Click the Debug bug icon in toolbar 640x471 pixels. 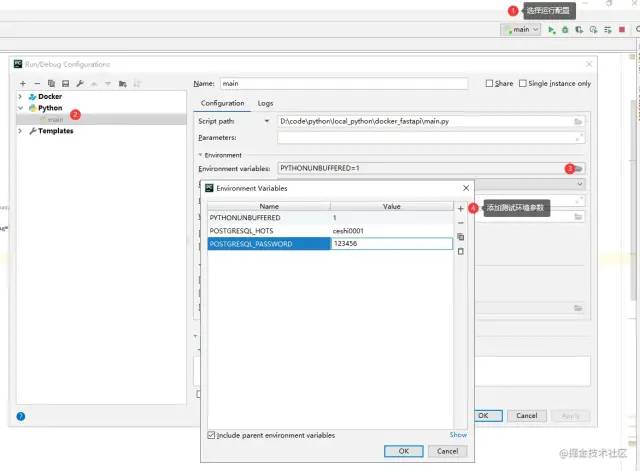(x=565, y=30)
